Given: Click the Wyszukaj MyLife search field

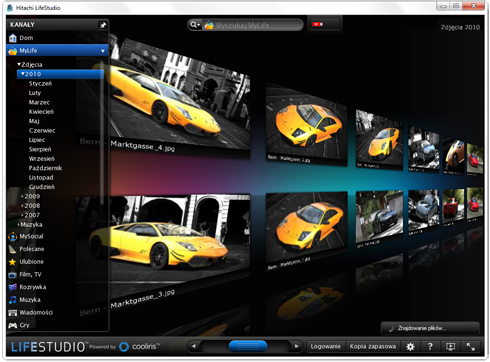Looking at the screenshot, I should pos(253,25).
